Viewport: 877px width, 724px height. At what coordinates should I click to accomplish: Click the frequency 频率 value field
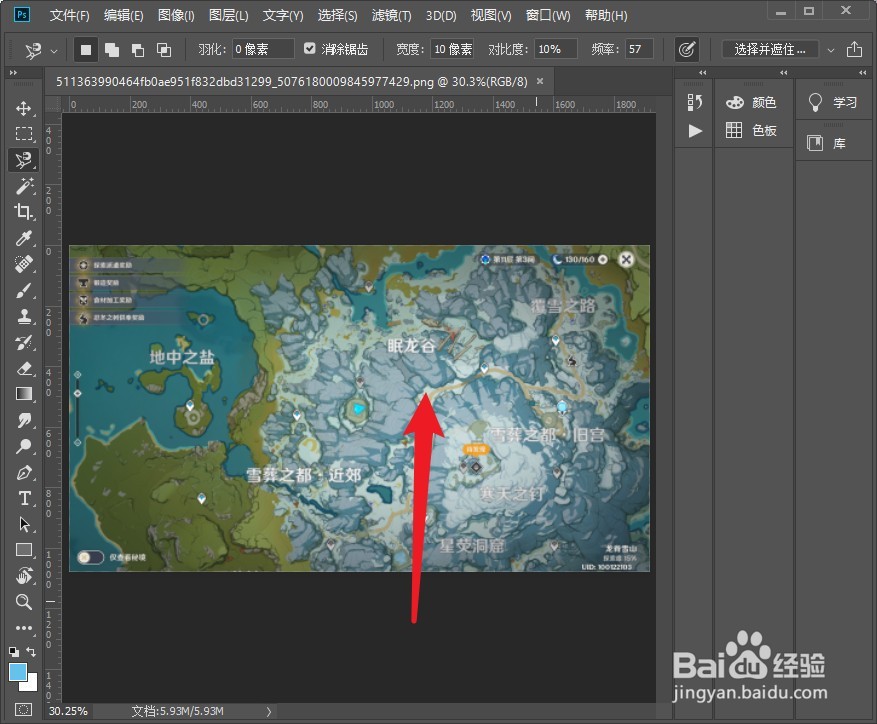point(639,49)
